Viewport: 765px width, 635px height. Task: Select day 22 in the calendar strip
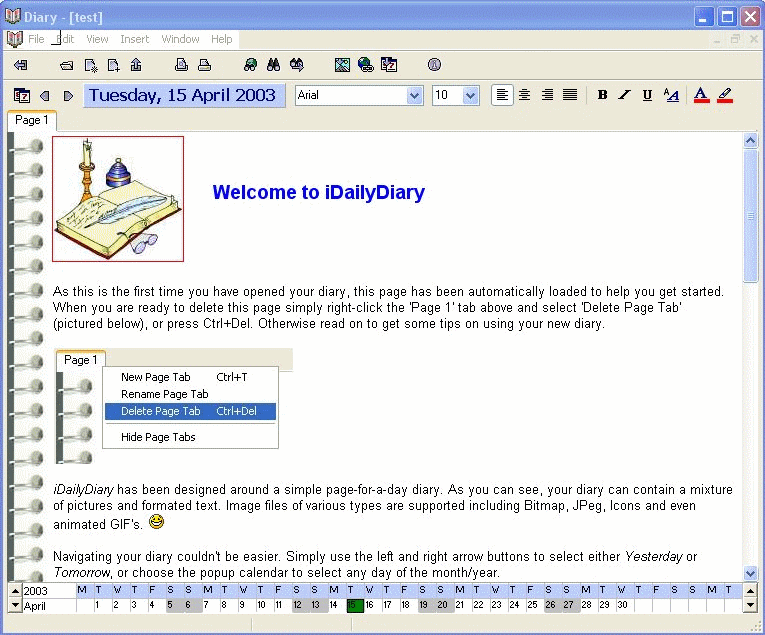point(478,605)
